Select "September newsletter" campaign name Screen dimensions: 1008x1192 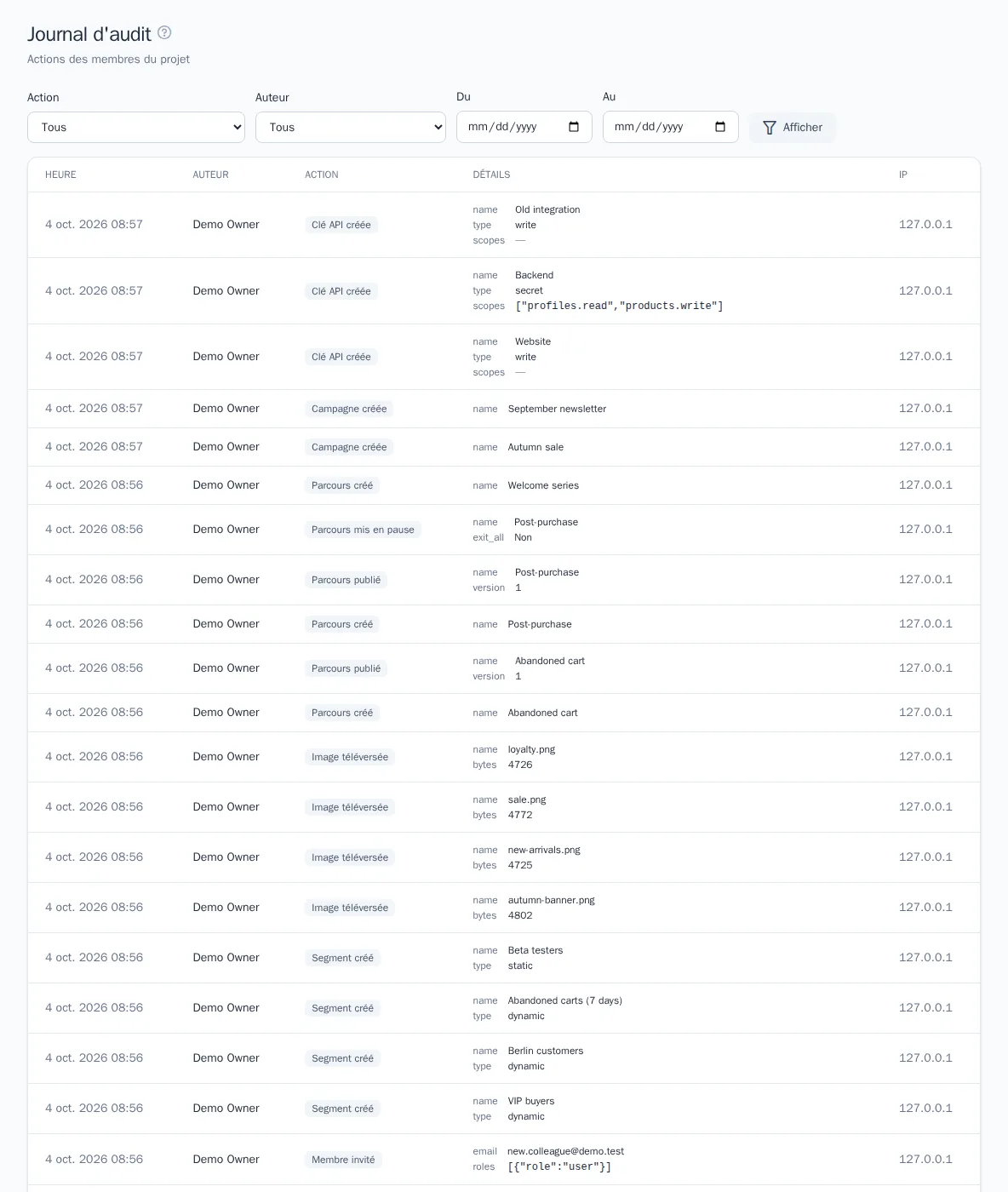tap(557, 409)
